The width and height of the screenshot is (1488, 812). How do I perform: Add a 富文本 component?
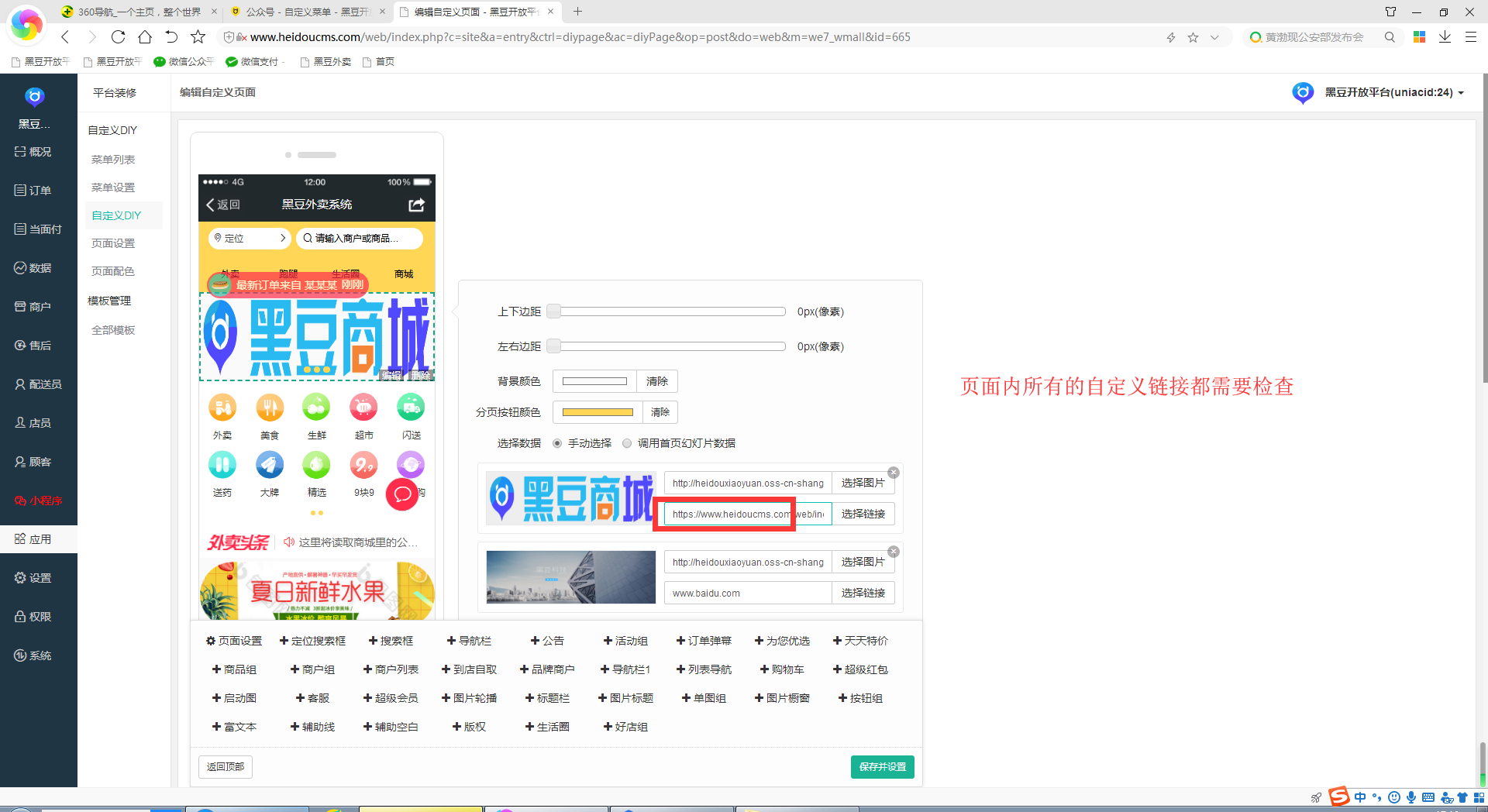(235, 727)
